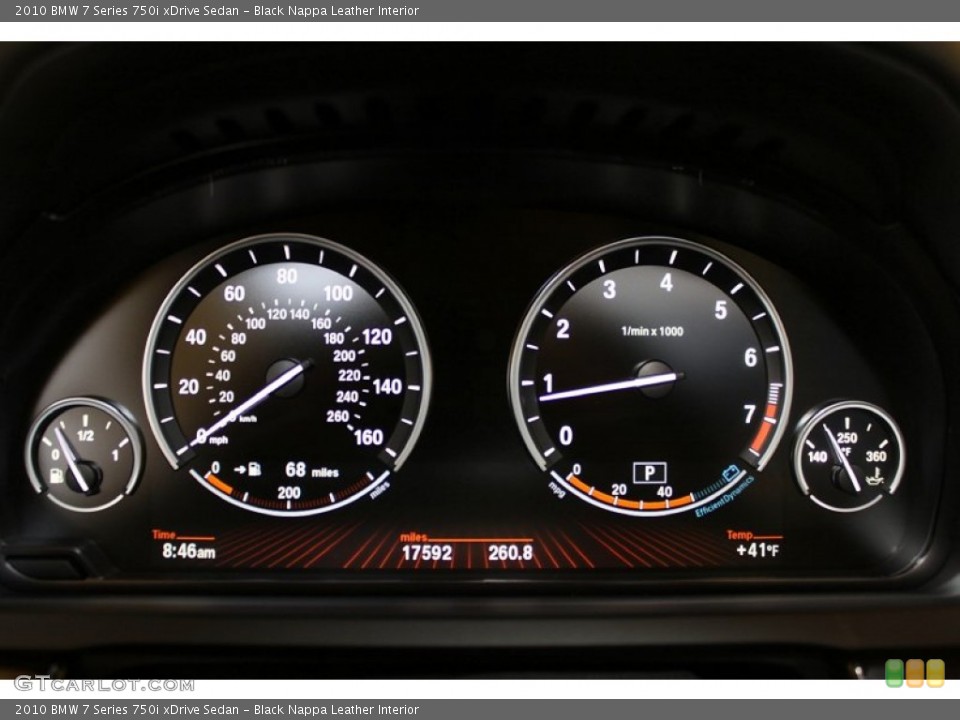Click the 80 mph mark on speedometer
The image size is (960, 720).
[x=287, y=276]
